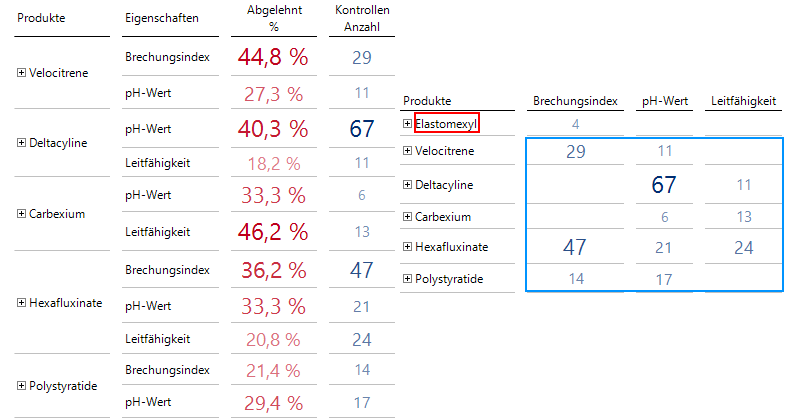
Task: Click Elastomexyl's Brechungsindex value 4
Action: tap(575, 124)
